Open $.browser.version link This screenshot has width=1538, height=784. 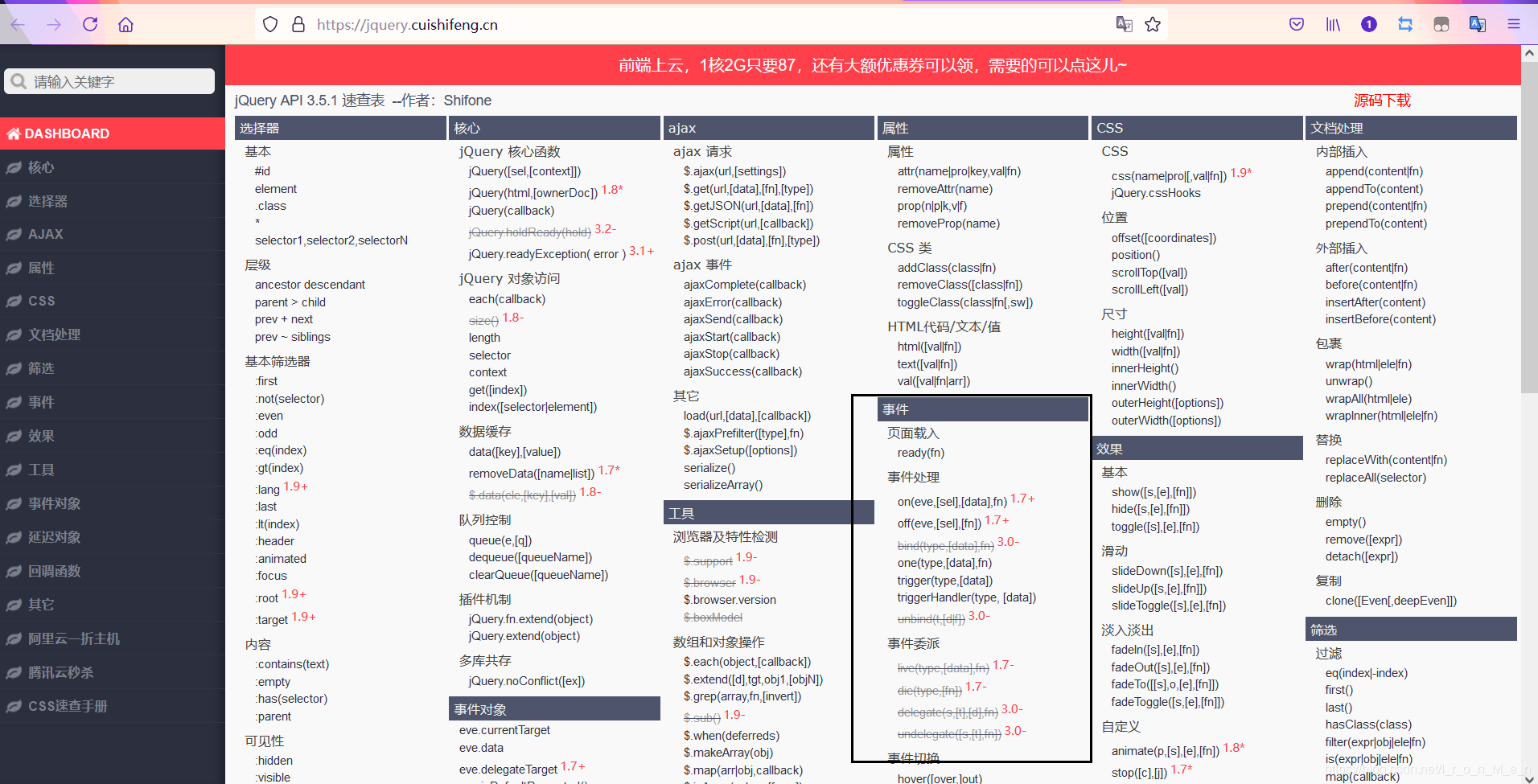730,600
